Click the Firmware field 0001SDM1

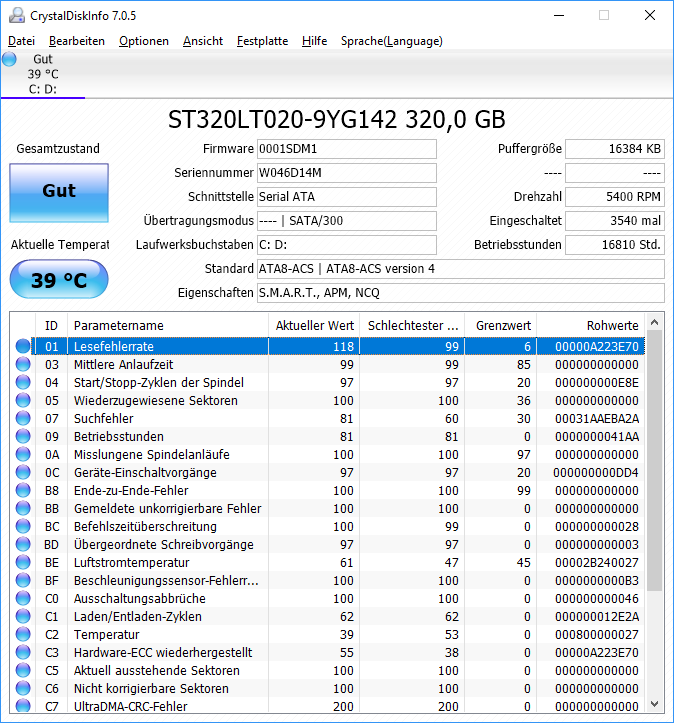pos(347,149)
